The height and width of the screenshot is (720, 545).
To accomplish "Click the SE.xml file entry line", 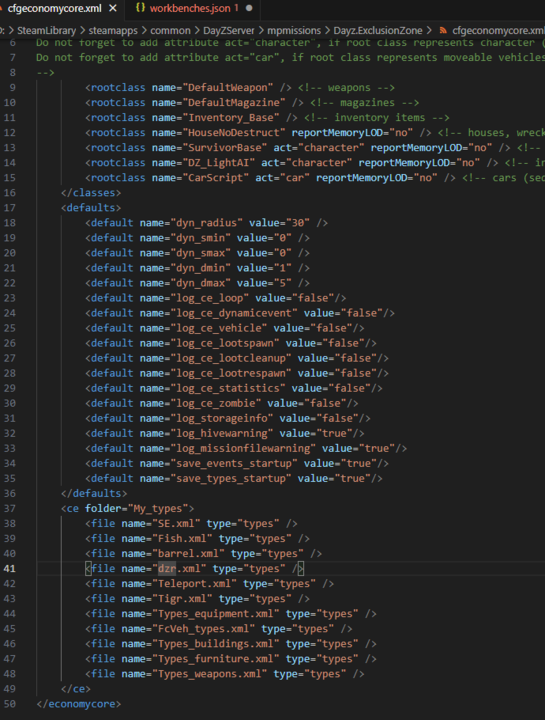I will 191,523.
